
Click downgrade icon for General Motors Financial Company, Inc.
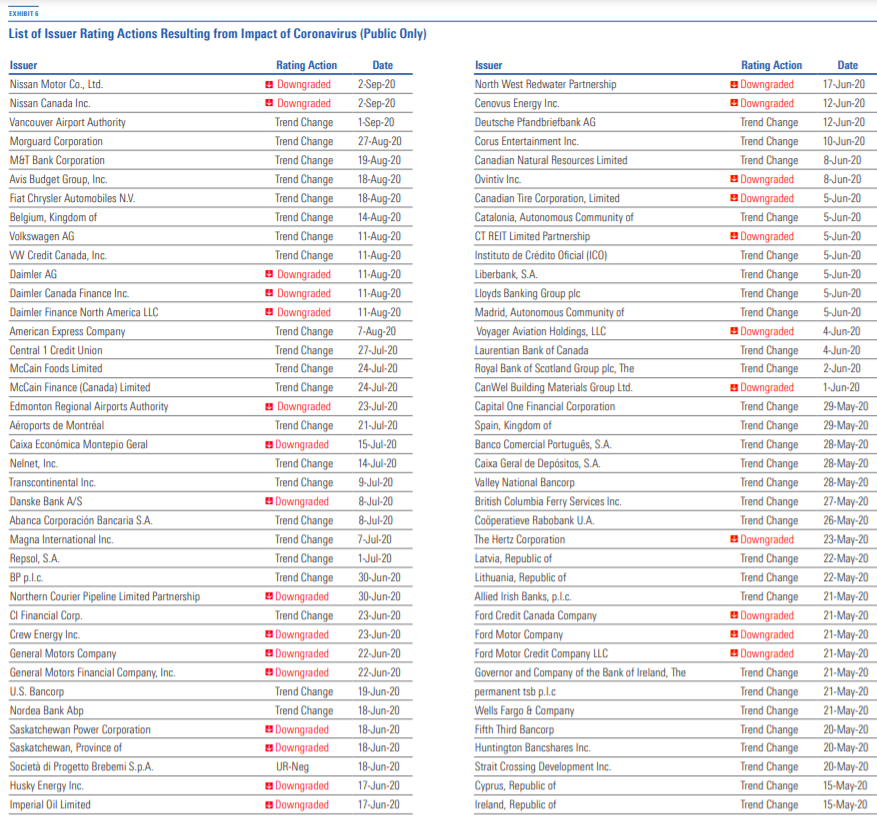(x=269, y=672)
